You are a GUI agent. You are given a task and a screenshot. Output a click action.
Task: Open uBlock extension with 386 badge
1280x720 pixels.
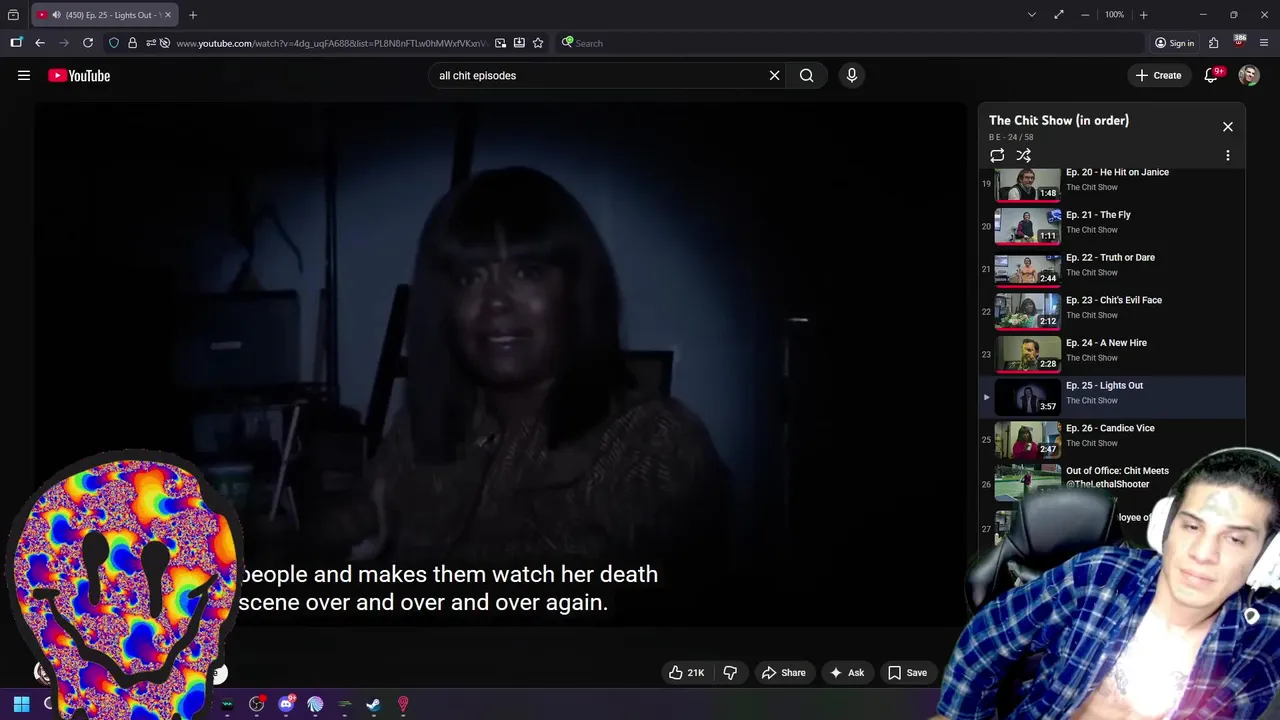click(x=1240, y=42)
